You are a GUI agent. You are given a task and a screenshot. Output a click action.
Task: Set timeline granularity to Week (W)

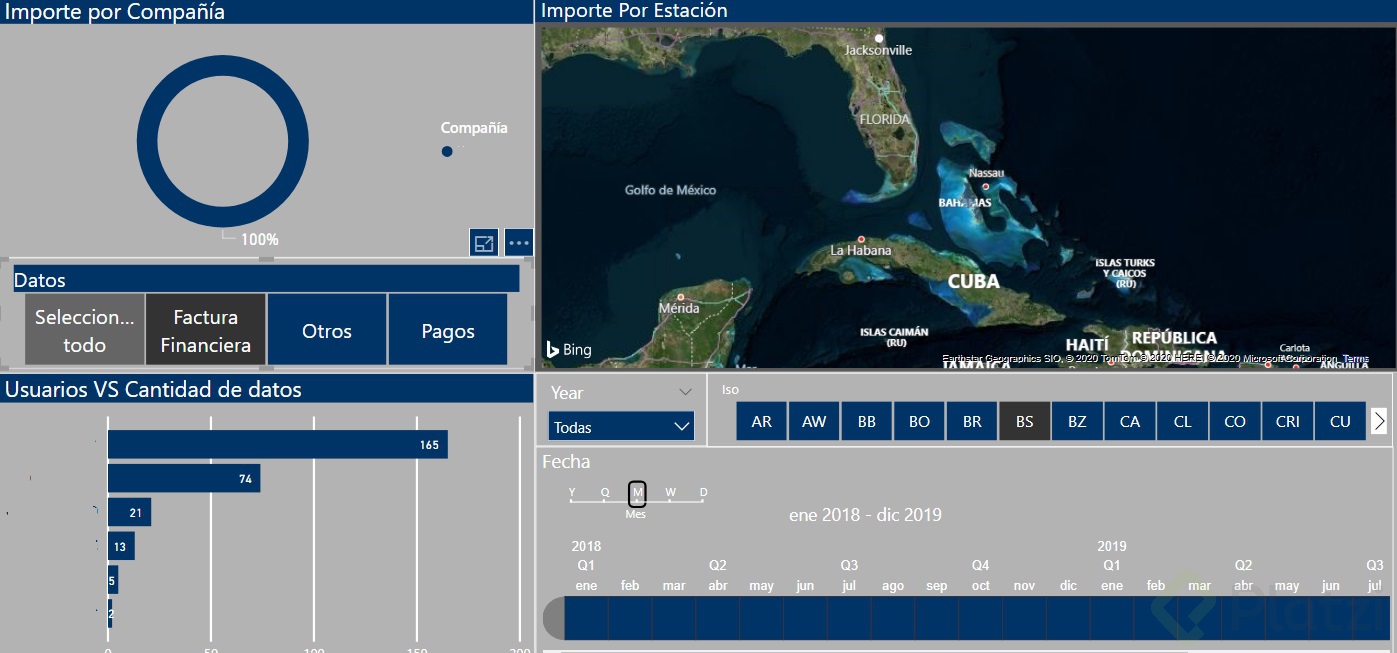670,493
